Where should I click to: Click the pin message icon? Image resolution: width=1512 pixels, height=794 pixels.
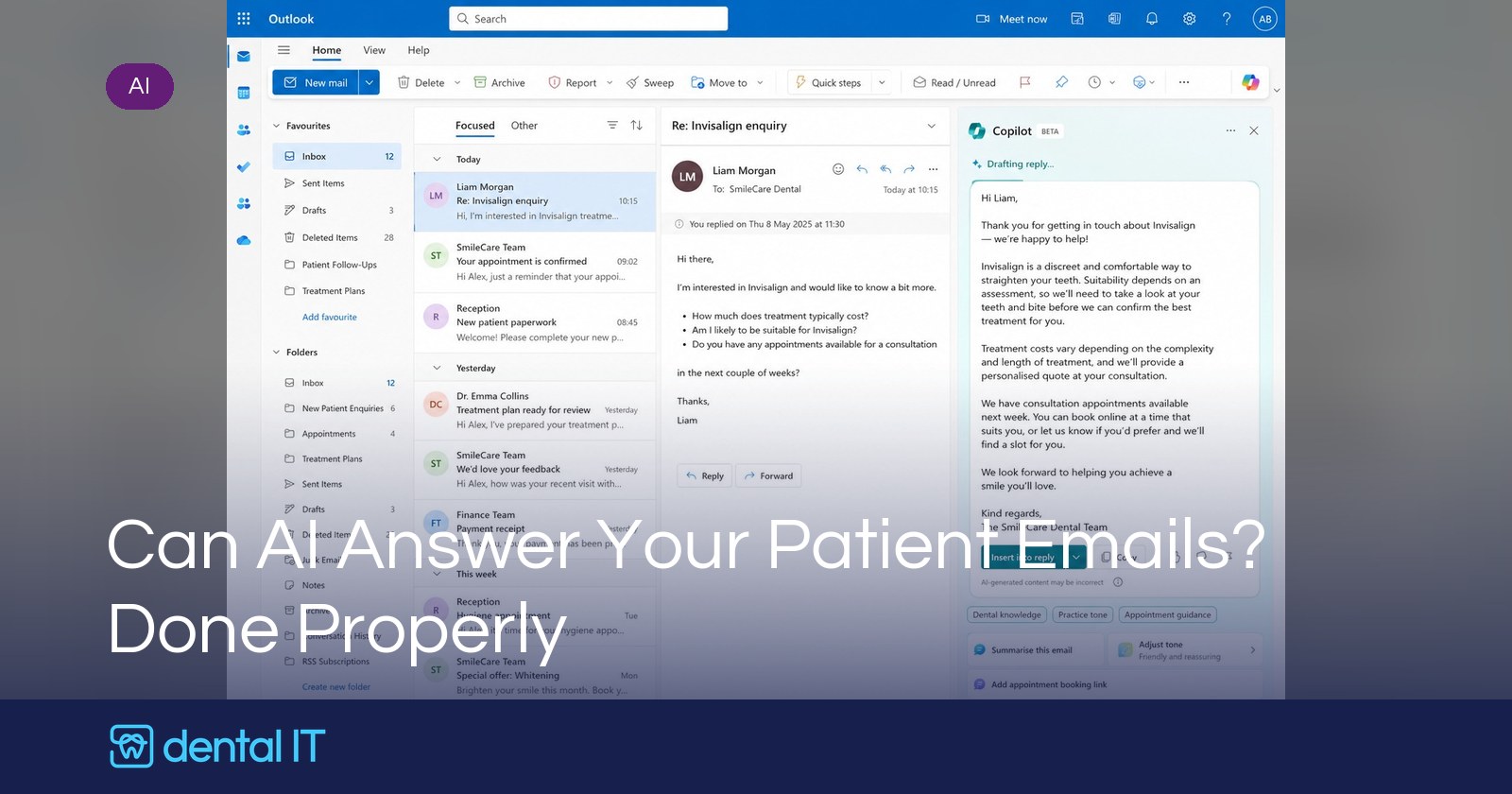[1061, 83]
